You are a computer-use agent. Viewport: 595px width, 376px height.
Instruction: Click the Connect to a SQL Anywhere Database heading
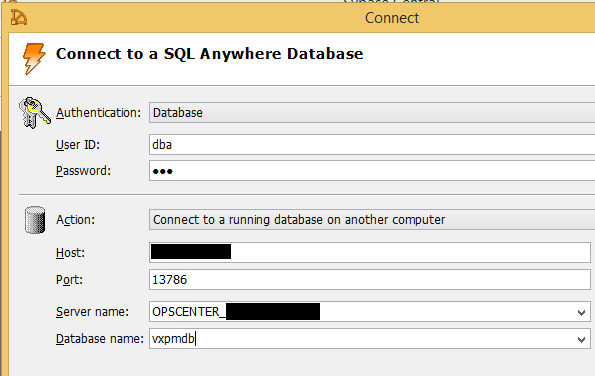[209, 54]
